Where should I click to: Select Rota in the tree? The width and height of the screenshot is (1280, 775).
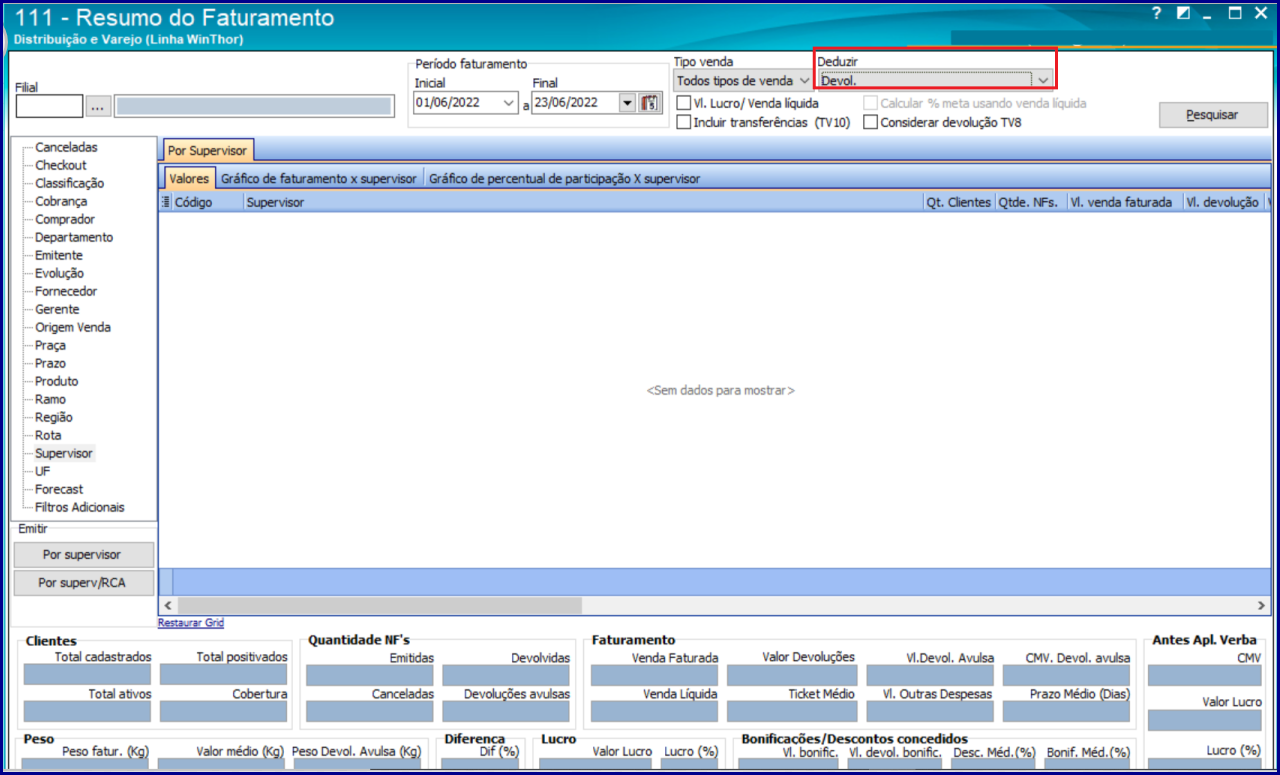click(48, 435)
